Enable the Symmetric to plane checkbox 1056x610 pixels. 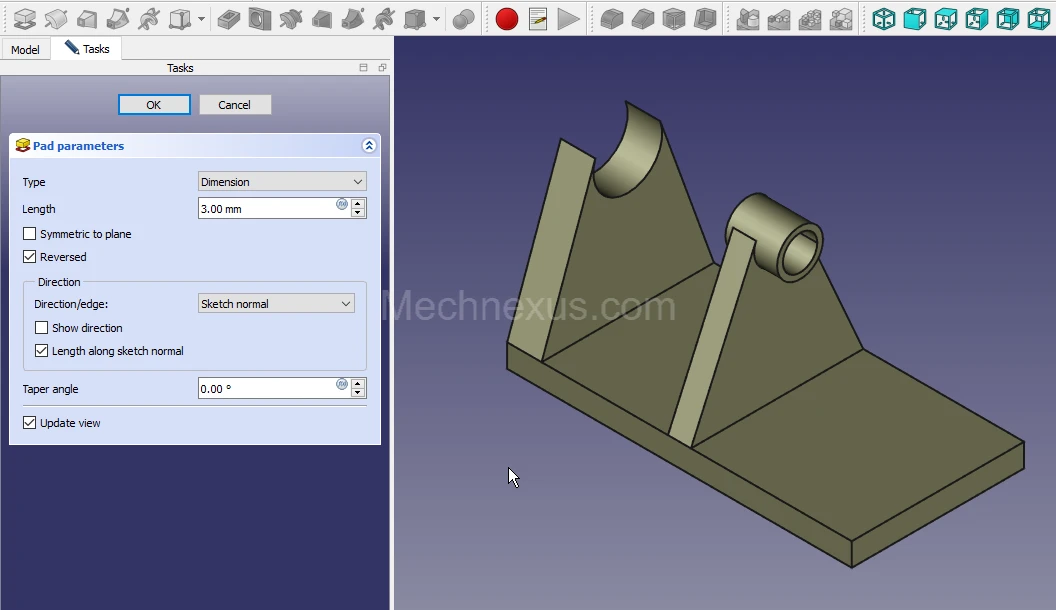[x=29, y=234]
